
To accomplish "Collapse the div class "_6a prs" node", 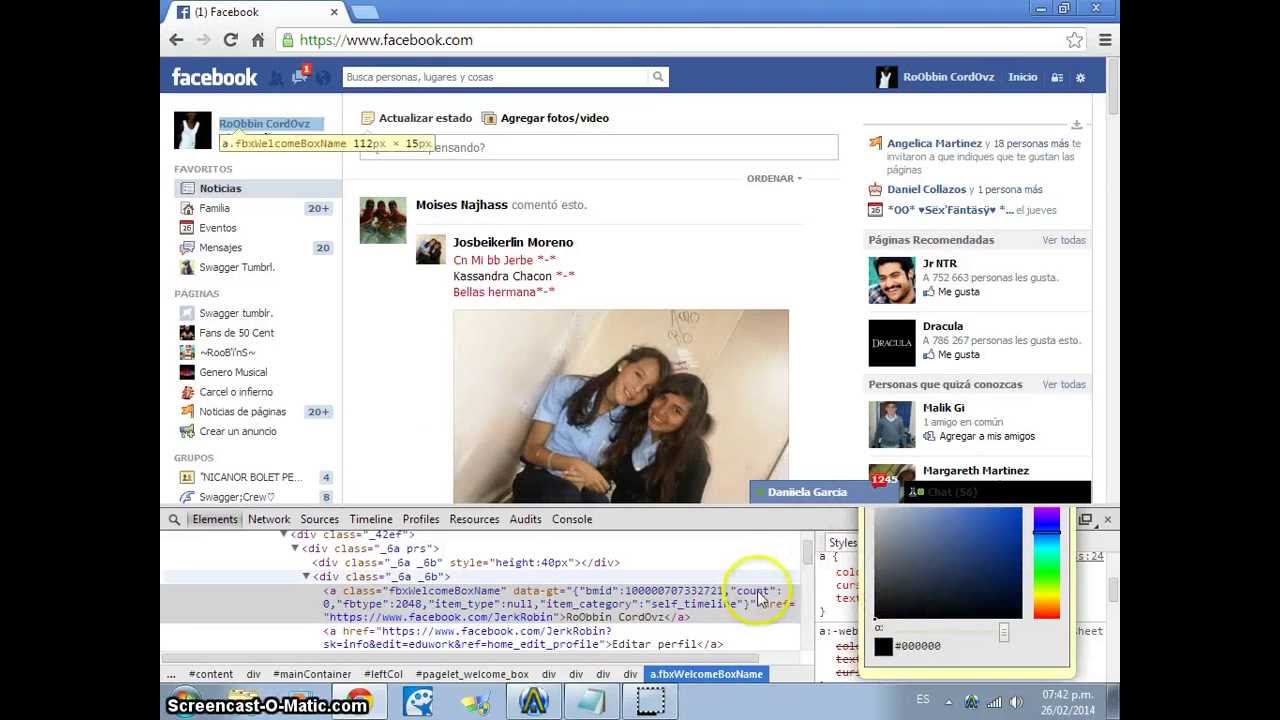I will pos(295,548).
